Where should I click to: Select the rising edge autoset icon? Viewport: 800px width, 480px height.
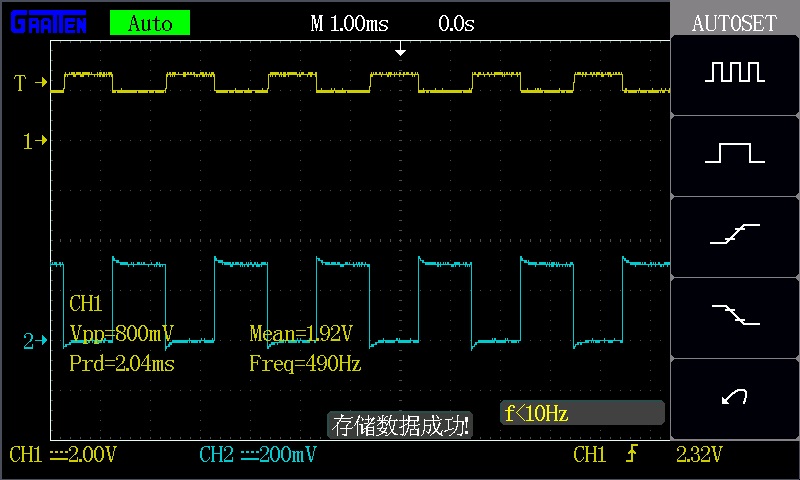735,234
